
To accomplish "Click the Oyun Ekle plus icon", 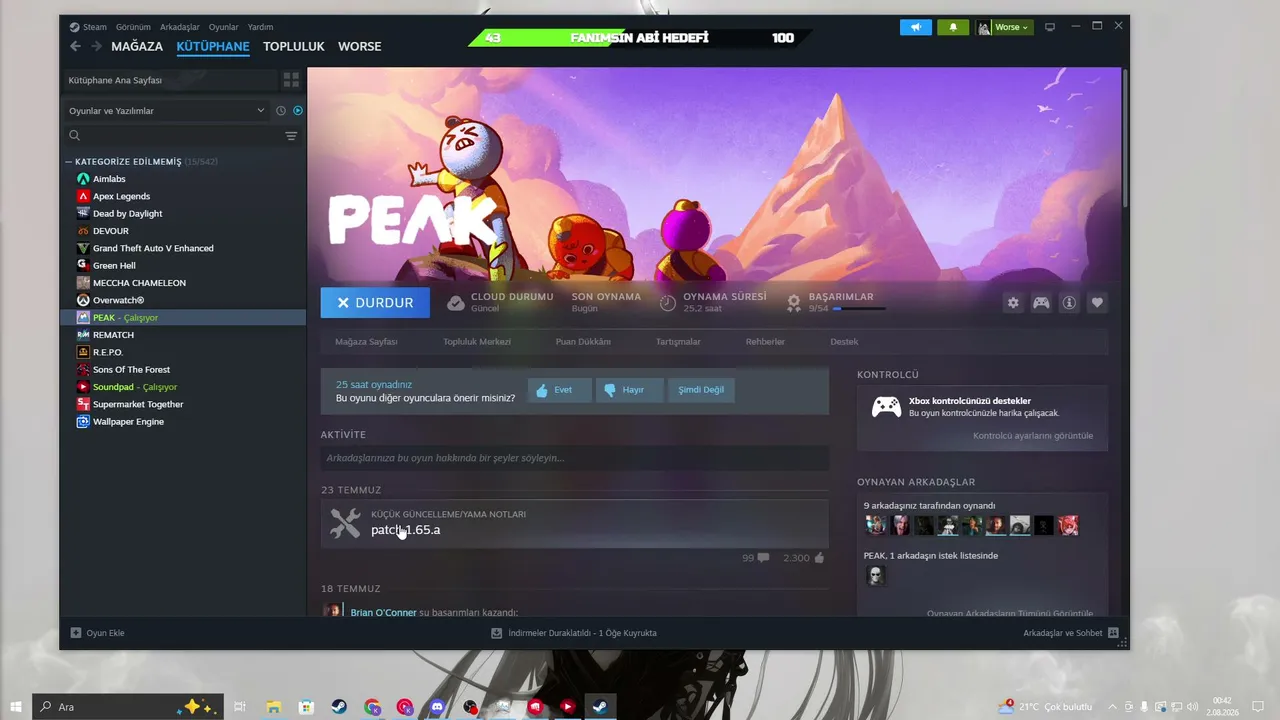I will pyautogui.click(x=76, y=633).
